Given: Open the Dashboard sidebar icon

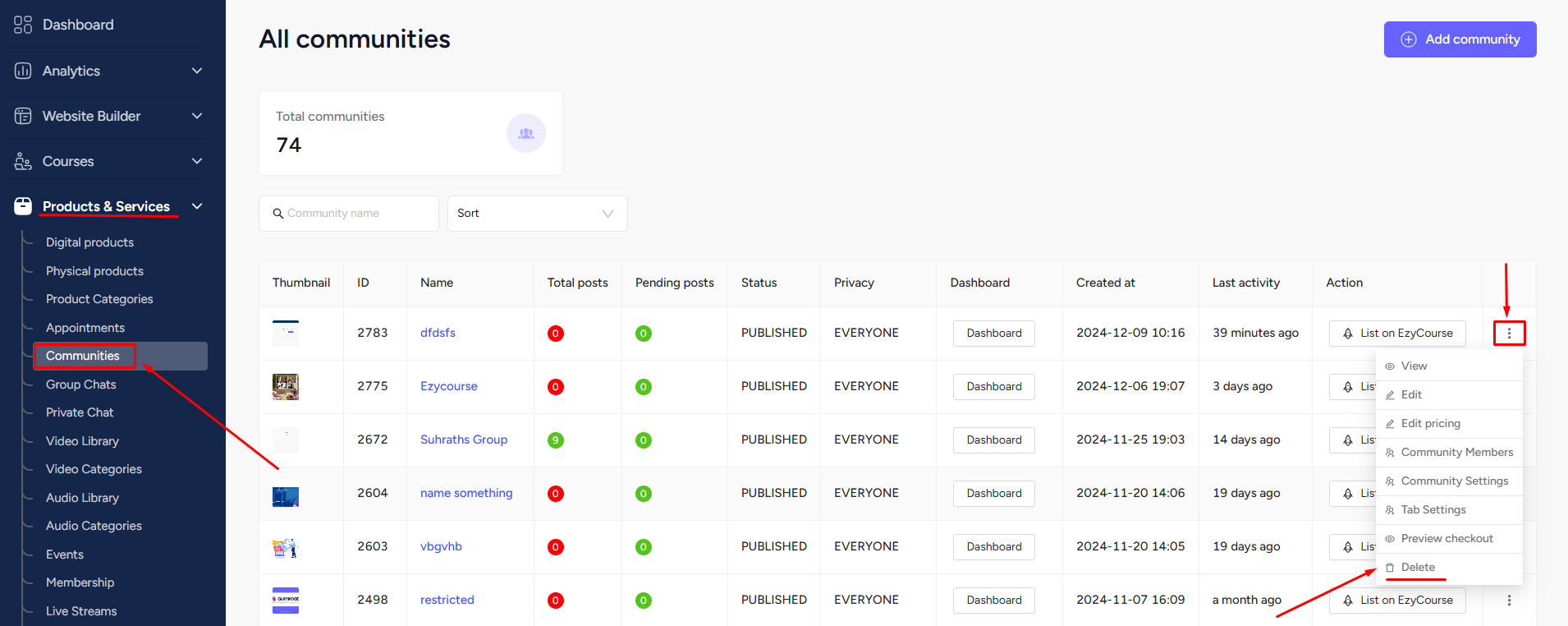Looking at the screenshot, I should click(x=23, y=25).
